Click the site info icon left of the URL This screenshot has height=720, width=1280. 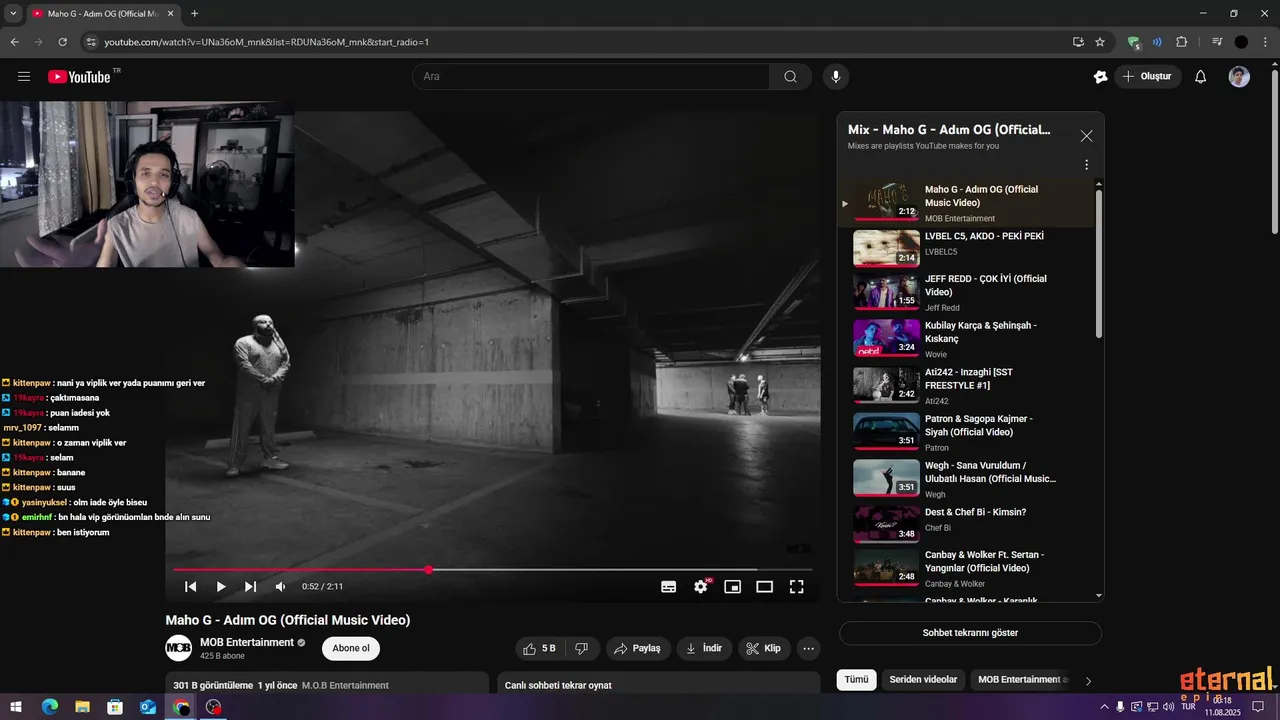pos(91,42)
